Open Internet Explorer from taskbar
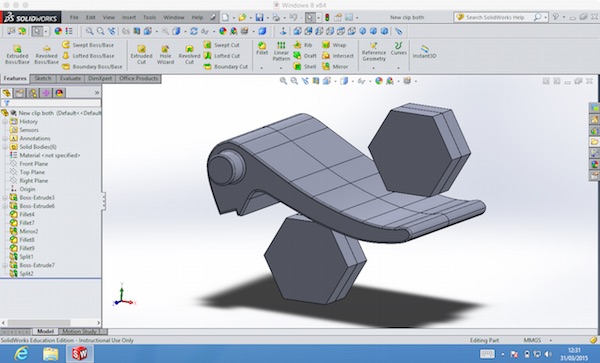 pos(21,353)
